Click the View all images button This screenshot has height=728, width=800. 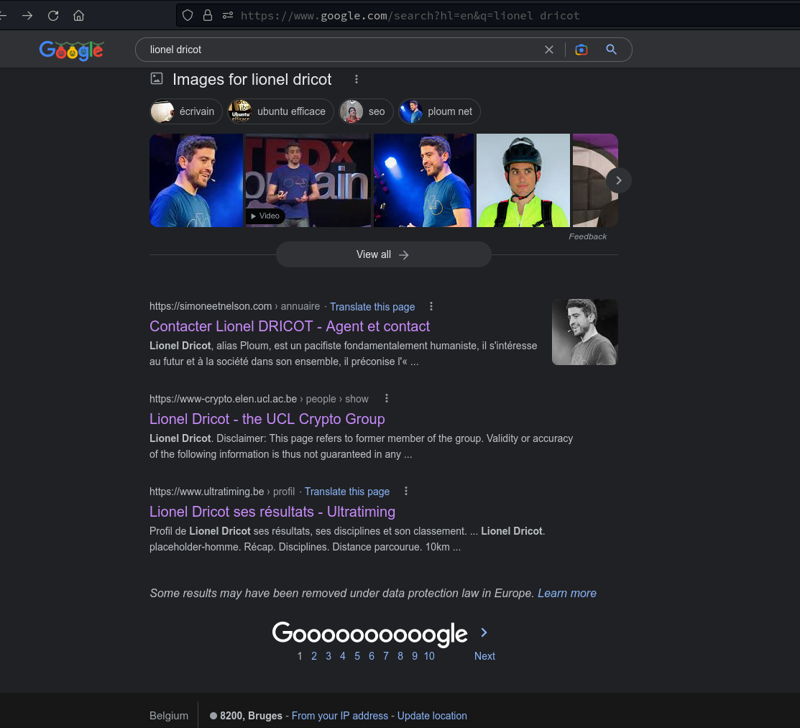(383, 255)
